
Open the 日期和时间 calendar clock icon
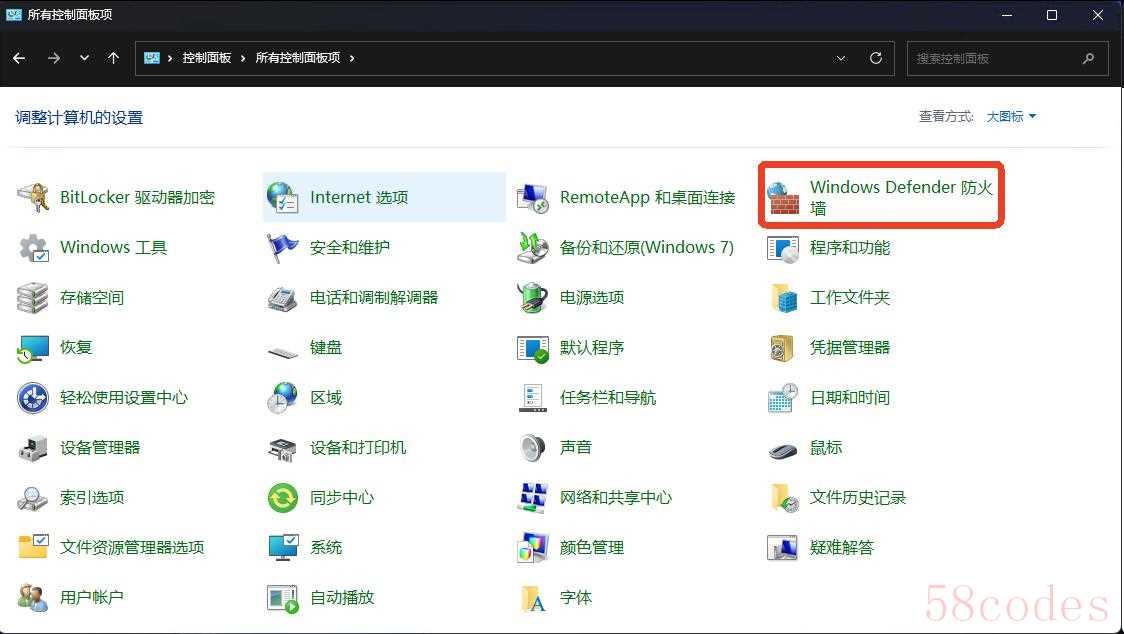click(783, 398)
